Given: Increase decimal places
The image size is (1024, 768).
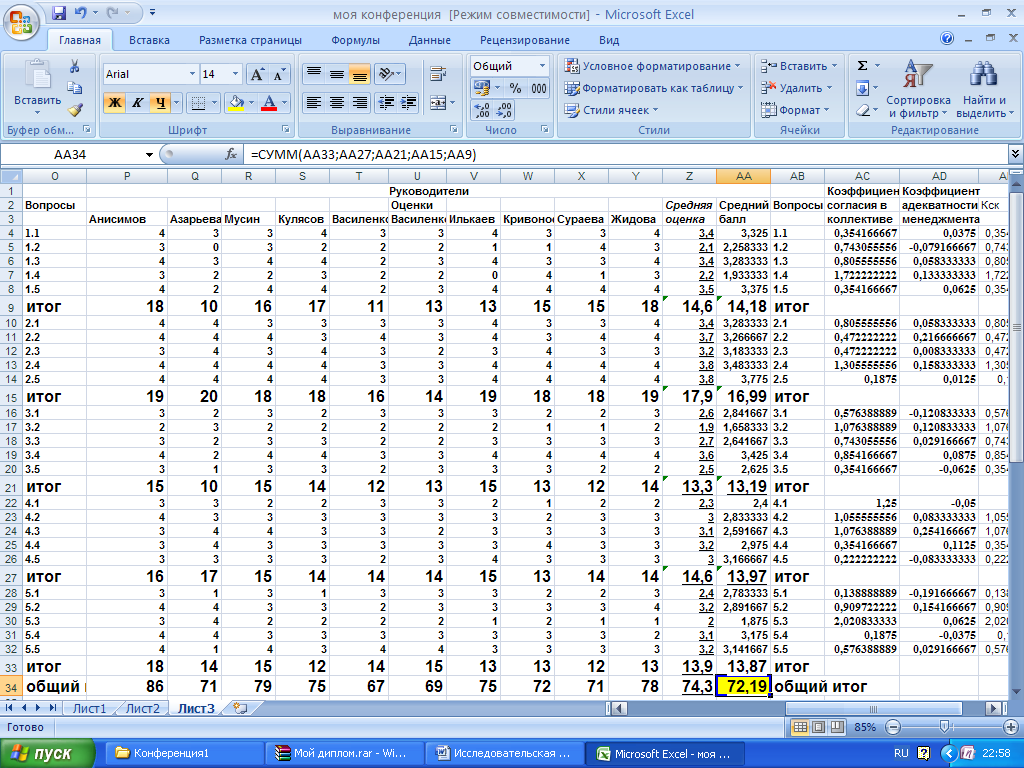Looking at the screenshot, I should [482, 110].
